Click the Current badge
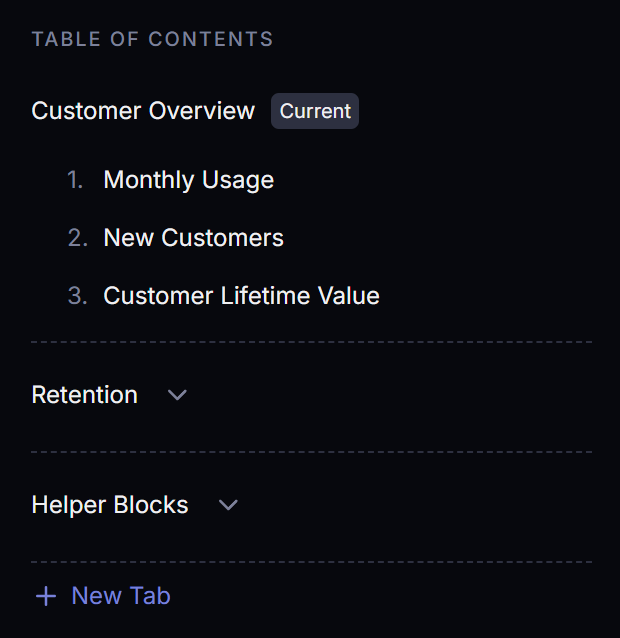This screenshot has height=638, width=620. 315,111
